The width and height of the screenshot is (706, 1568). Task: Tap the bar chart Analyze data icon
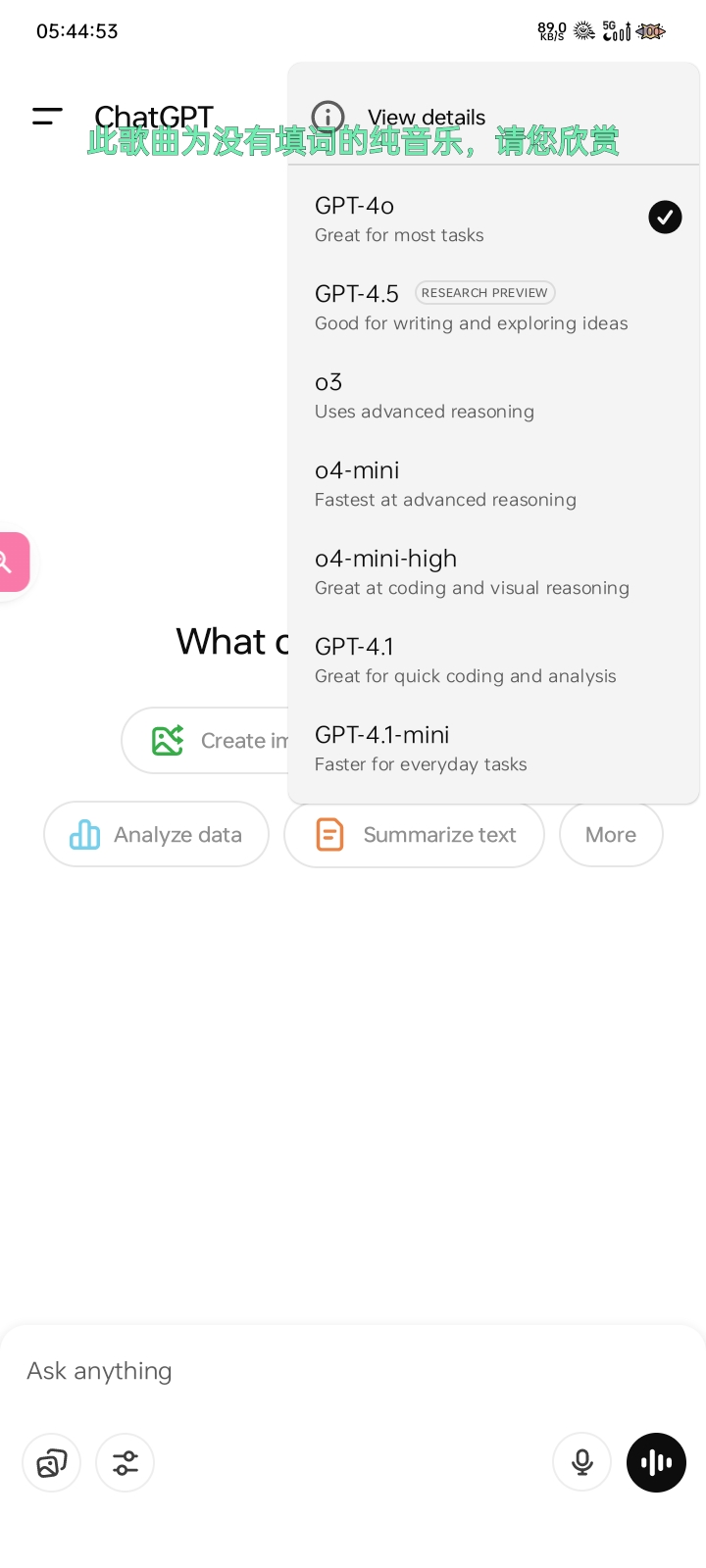coord(85,835)
